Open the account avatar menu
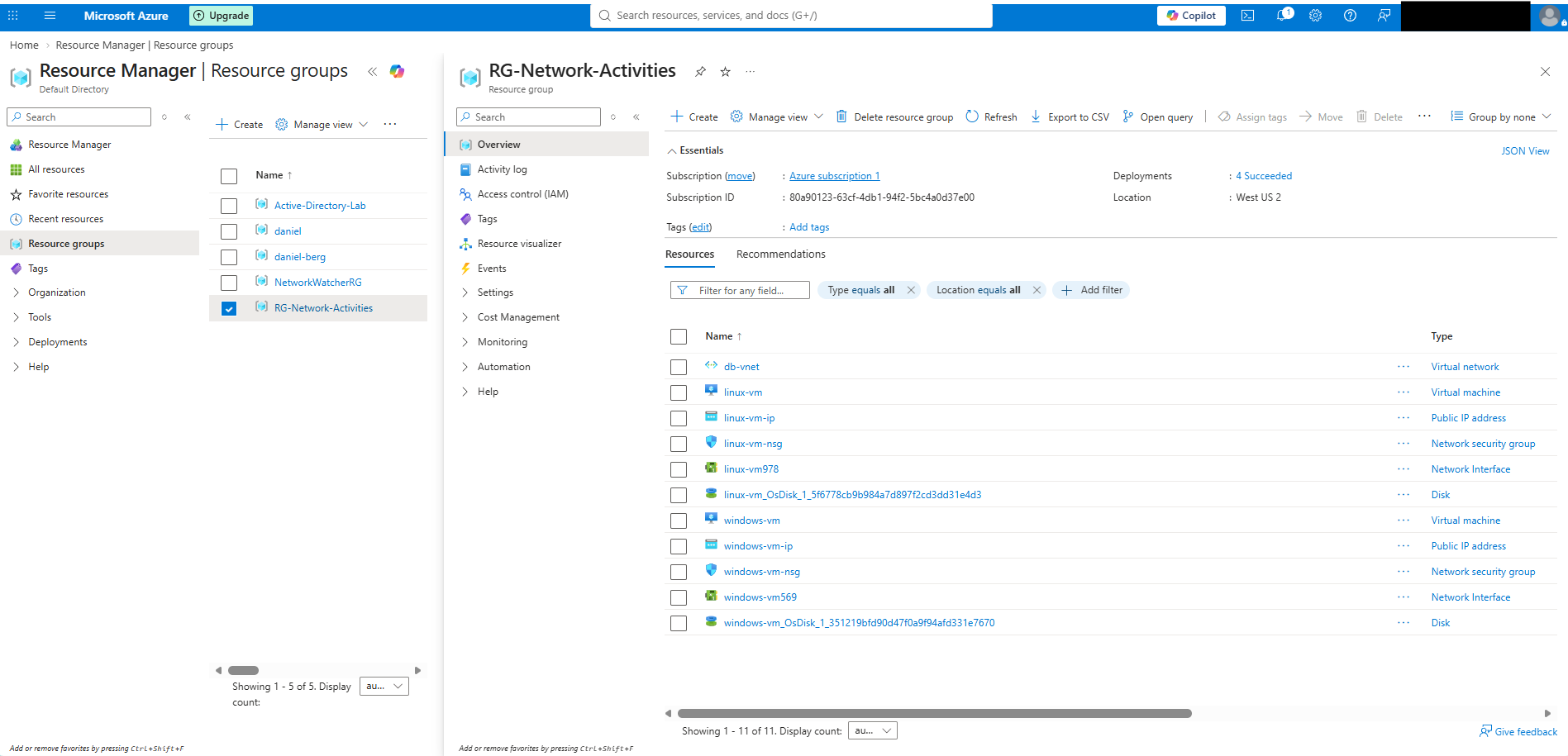1568x756 pixels. [x=1550, y=16]
